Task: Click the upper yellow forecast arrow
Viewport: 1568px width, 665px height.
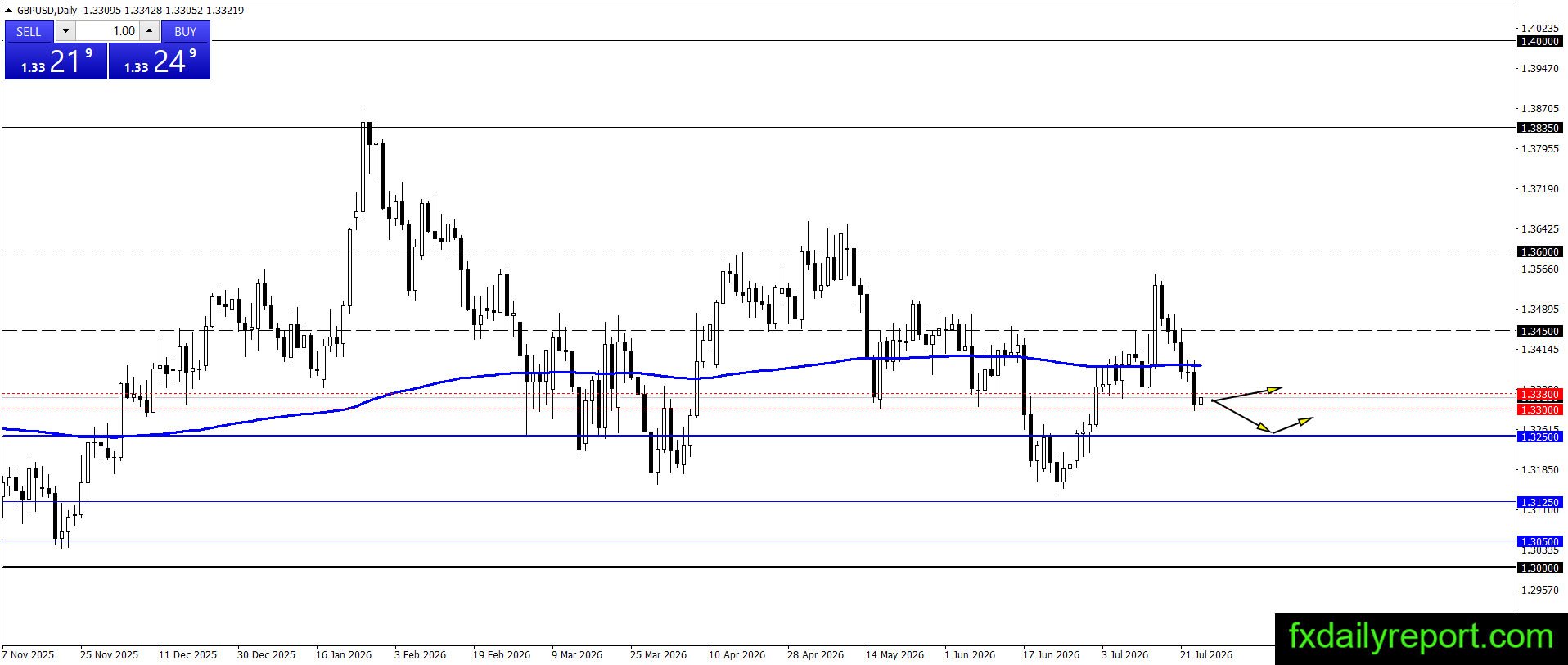Action: [x=1246, y=393]
